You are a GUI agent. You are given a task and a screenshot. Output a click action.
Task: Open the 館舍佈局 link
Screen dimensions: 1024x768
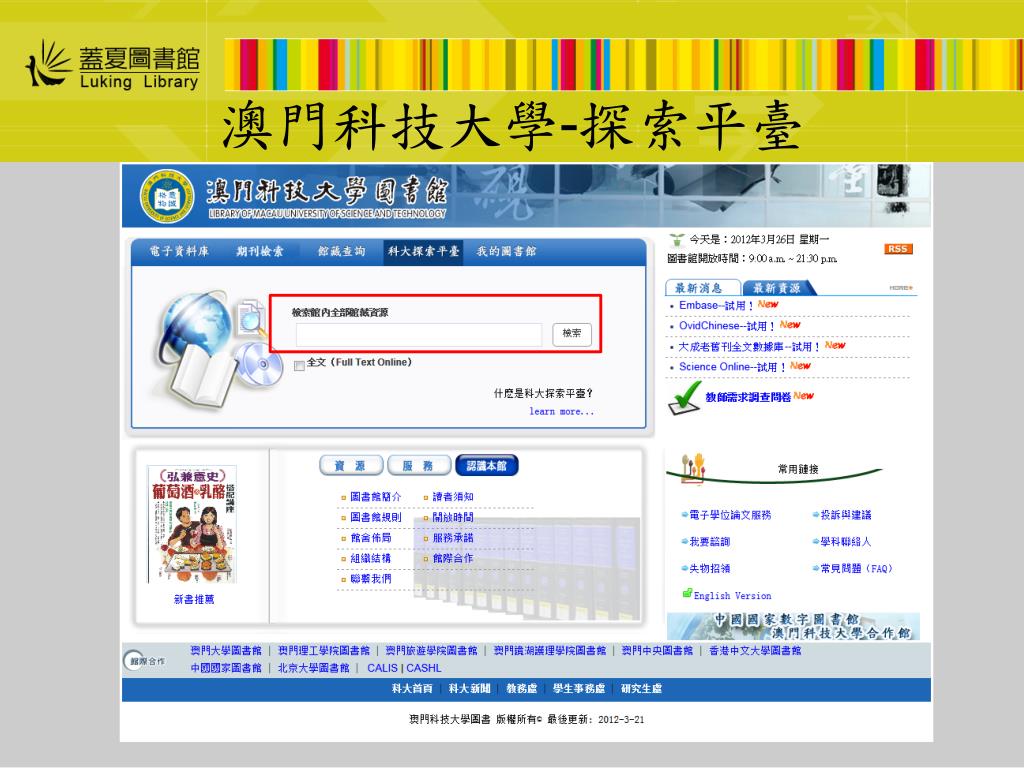point(371,538)
